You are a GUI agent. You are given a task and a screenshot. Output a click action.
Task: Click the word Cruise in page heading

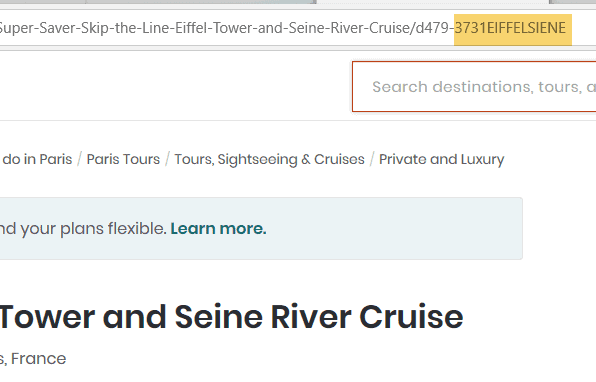click(411, 317)
